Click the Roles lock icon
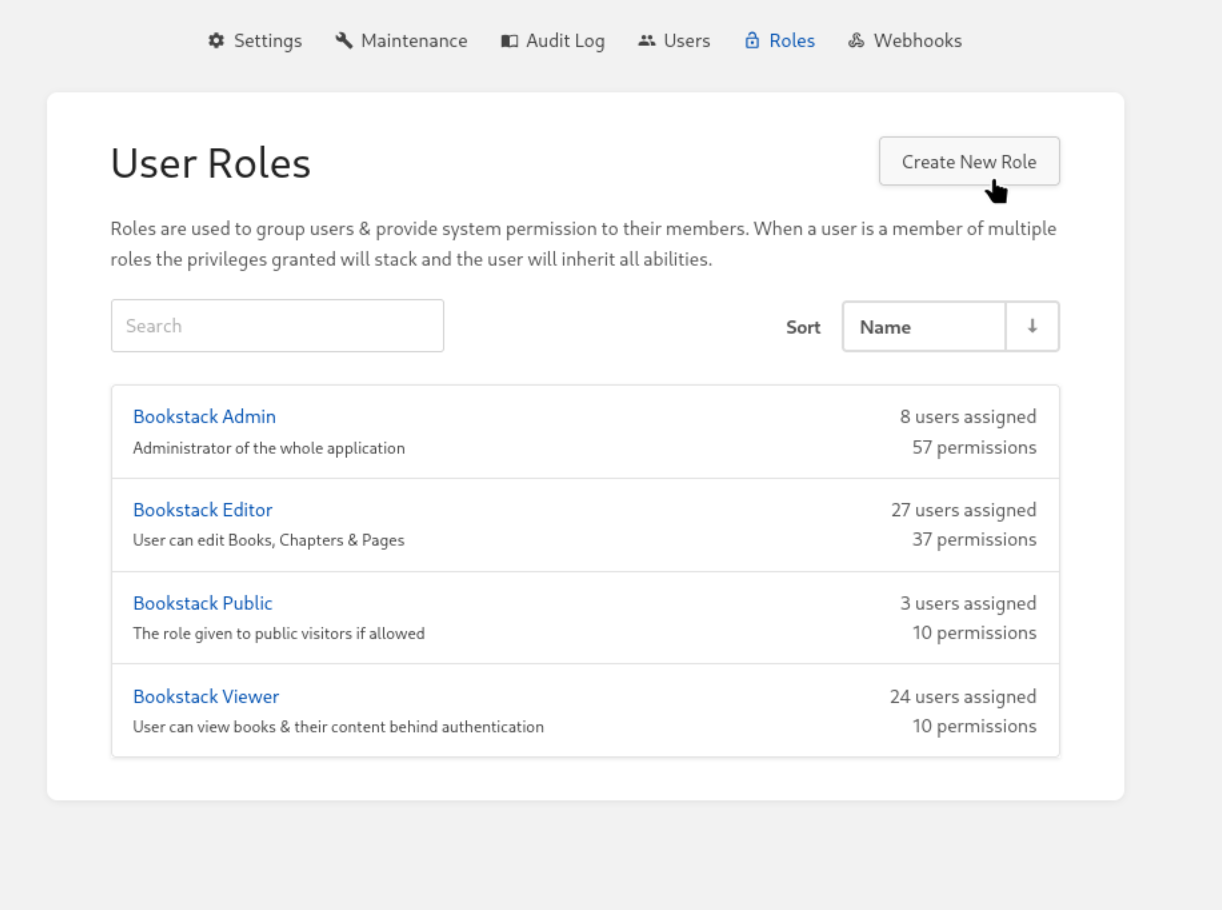This screenshot has height=910, width=1222. coord(752,41)
